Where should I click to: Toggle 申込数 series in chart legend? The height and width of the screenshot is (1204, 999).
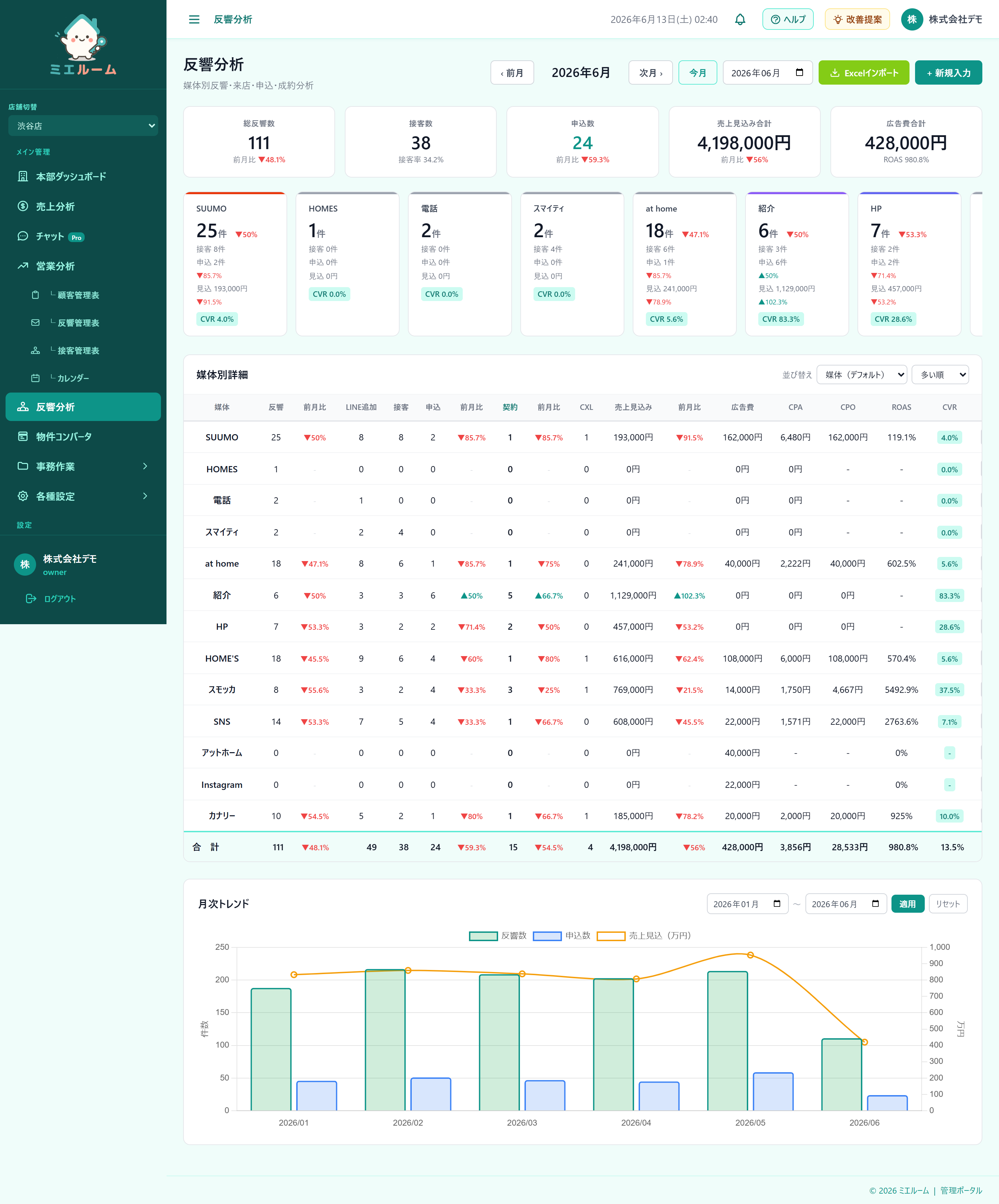point(562,936)
